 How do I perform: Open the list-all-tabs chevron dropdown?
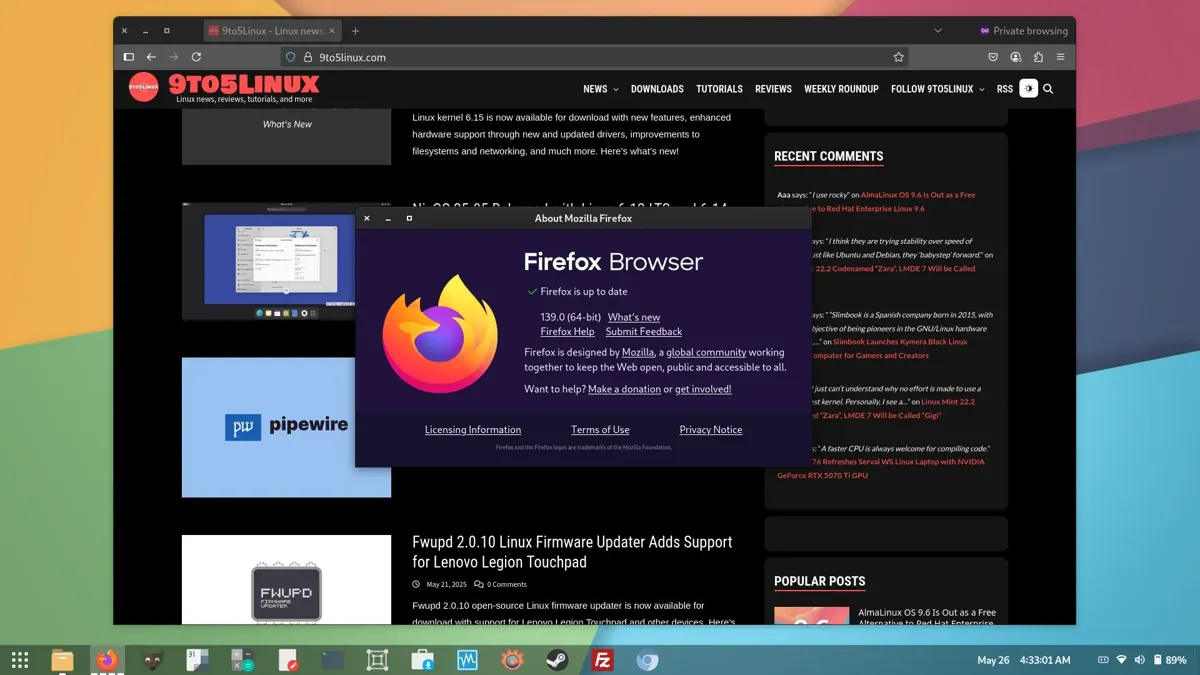point(938,30)
